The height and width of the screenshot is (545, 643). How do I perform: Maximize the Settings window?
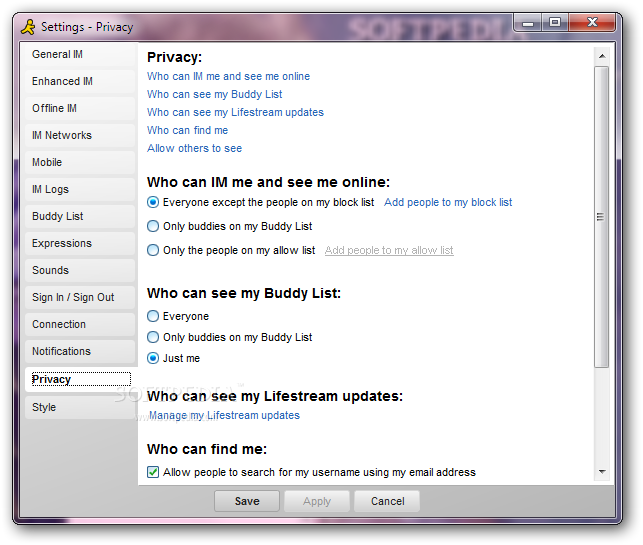555,23
